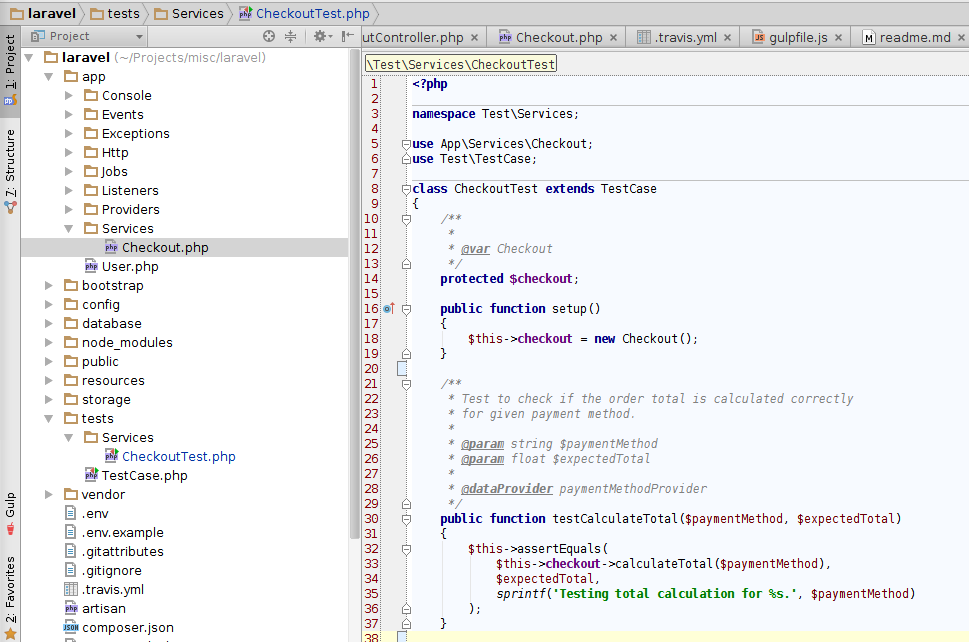Click the Scroll from Source target icon
The image size is (969, 642).
pos(268,35)
